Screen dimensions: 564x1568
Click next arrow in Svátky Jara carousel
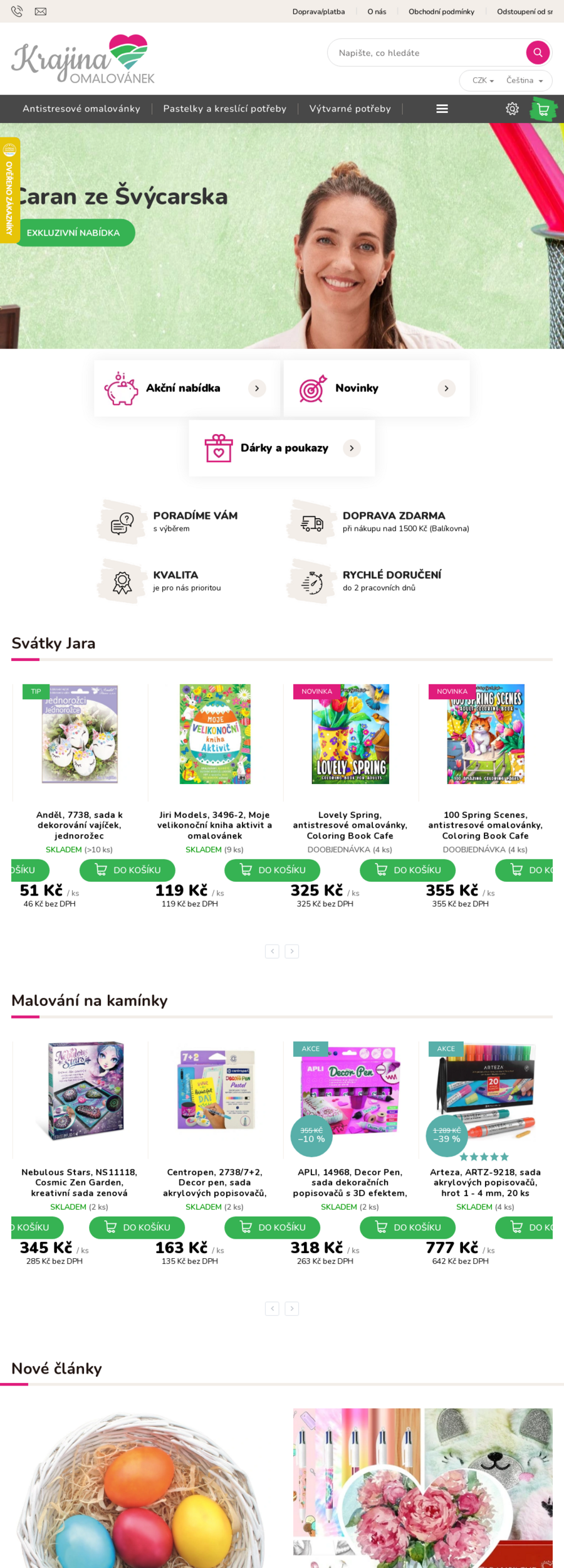click(x=292, y=951)
